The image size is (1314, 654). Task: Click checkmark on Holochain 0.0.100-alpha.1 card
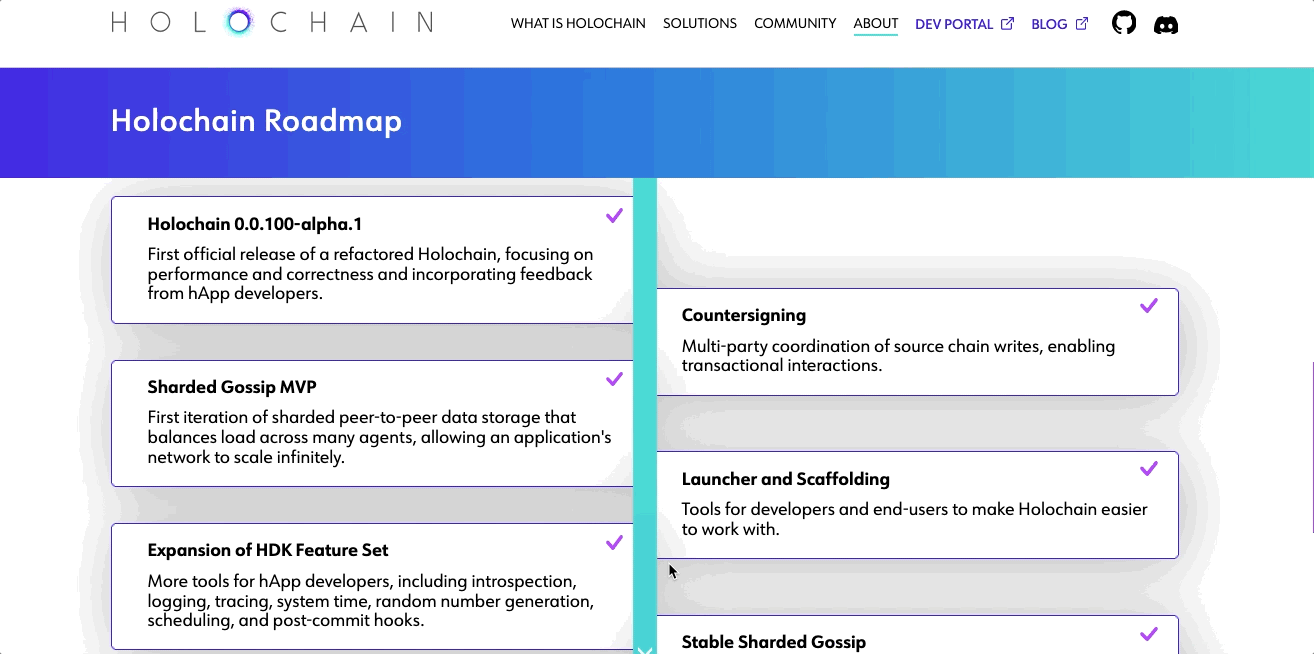(614, 215)
